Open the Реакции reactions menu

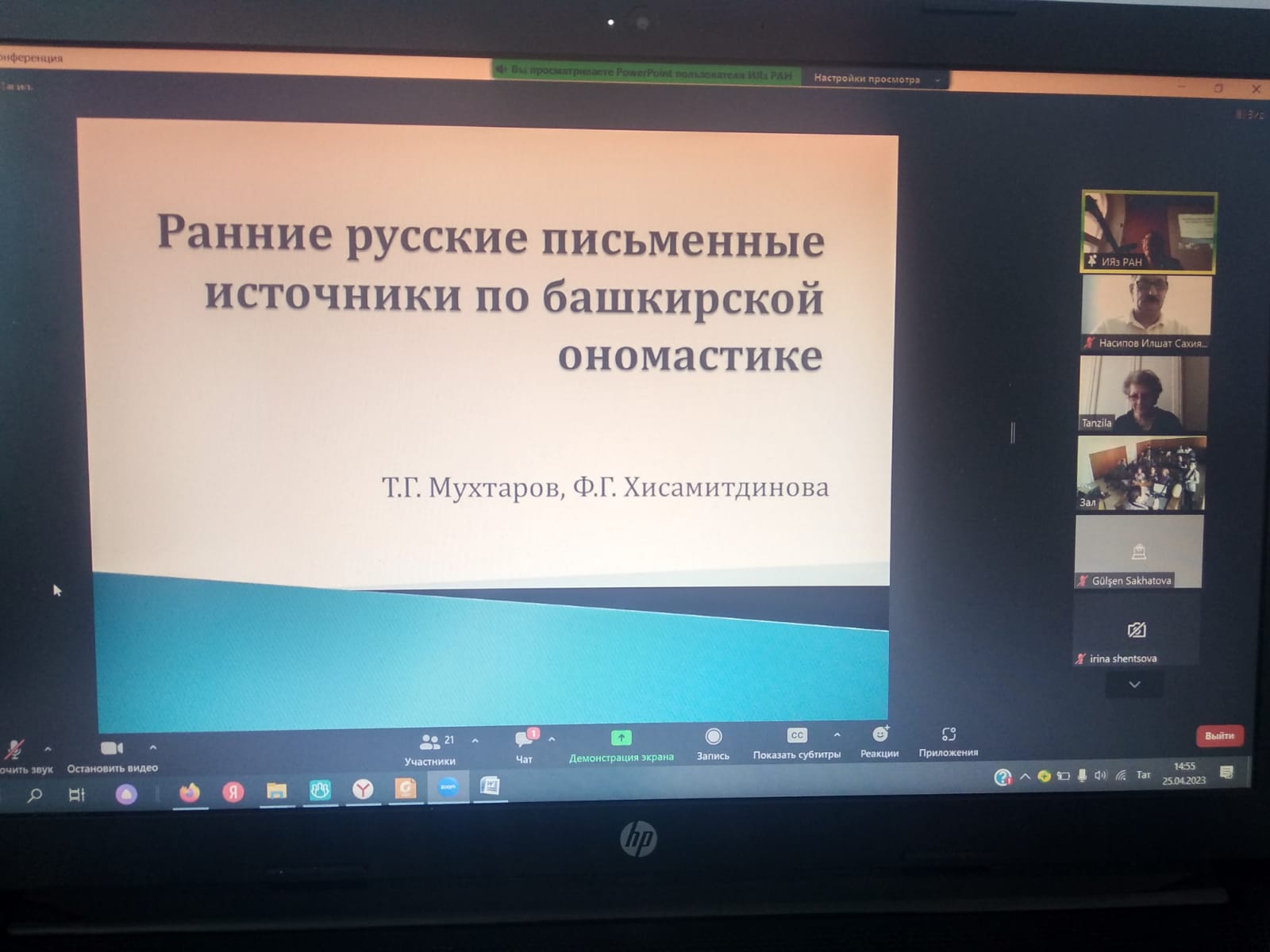pyautogui.click(x=879, y=742)
